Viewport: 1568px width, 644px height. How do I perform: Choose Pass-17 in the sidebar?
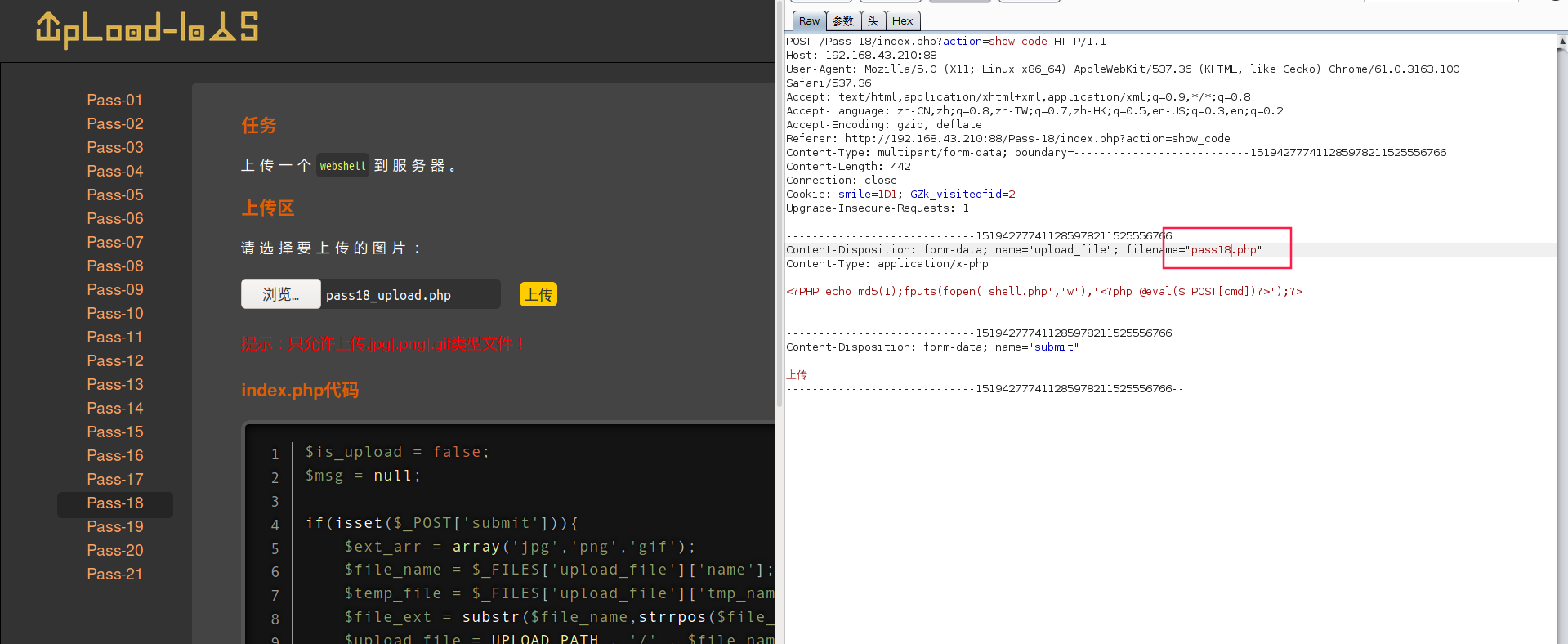coord(114,479)
